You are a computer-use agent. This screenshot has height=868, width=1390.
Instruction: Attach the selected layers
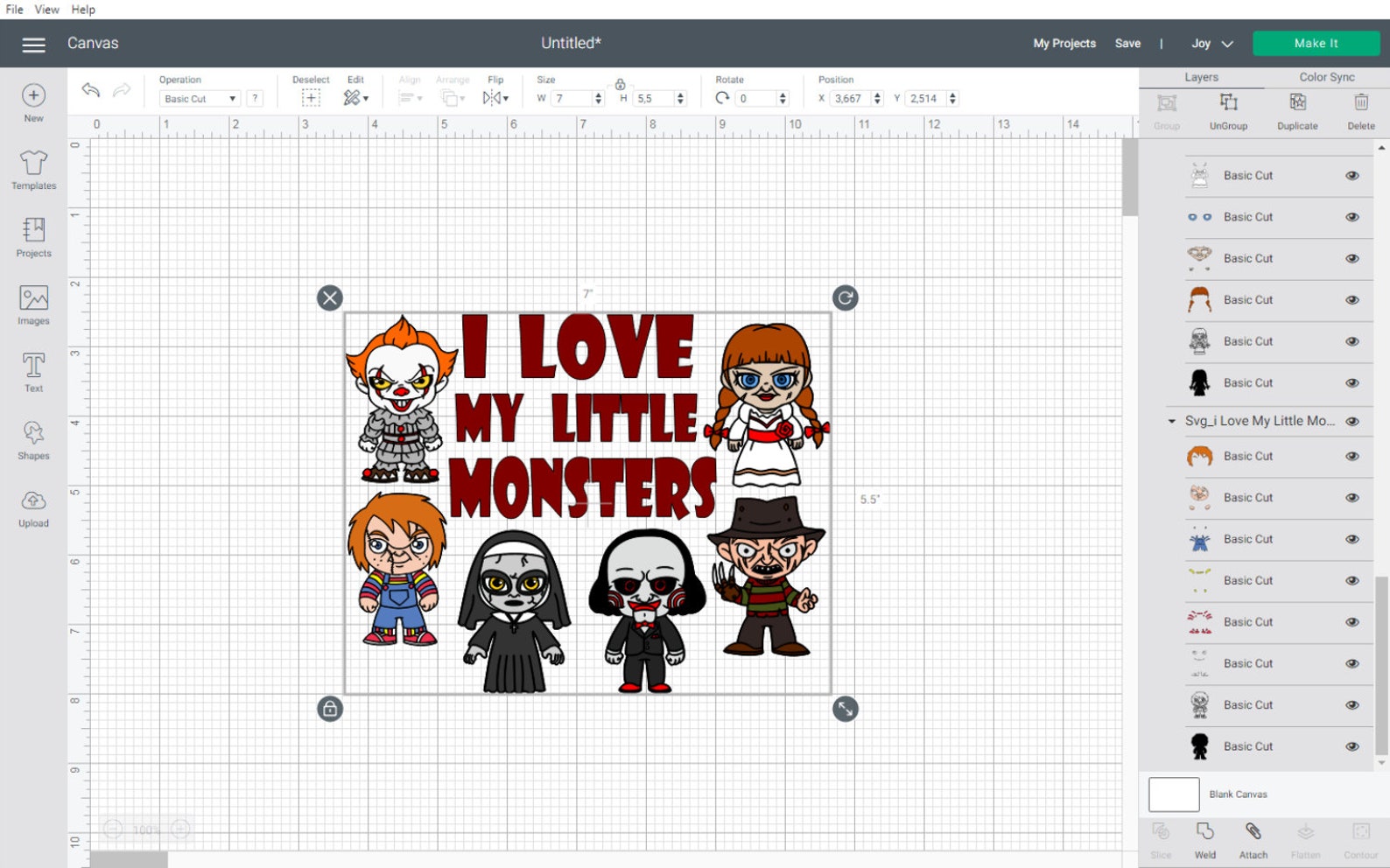tap(1253, 840)
